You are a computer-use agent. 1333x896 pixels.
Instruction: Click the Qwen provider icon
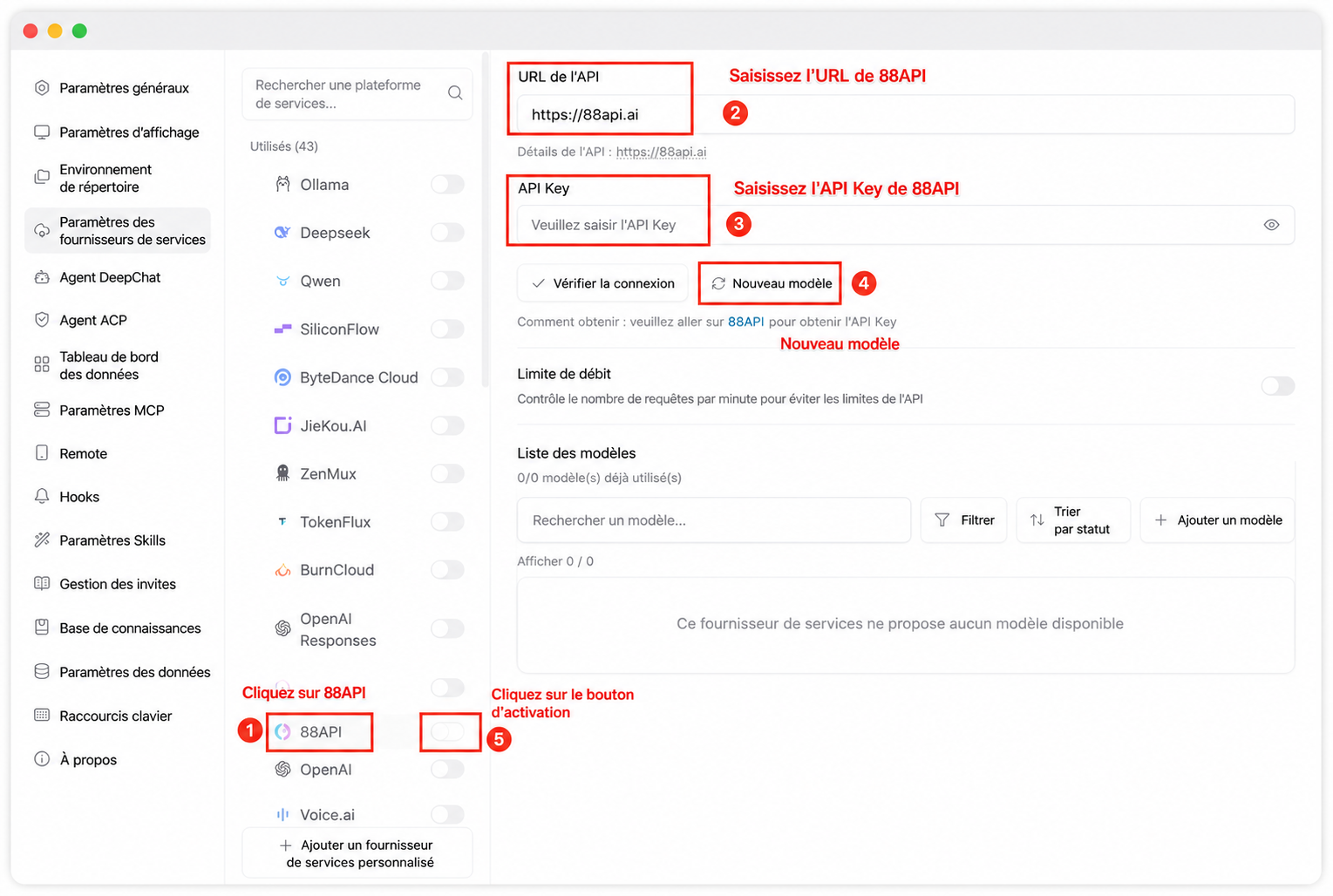pyautogui.click(x=282, y=281)
